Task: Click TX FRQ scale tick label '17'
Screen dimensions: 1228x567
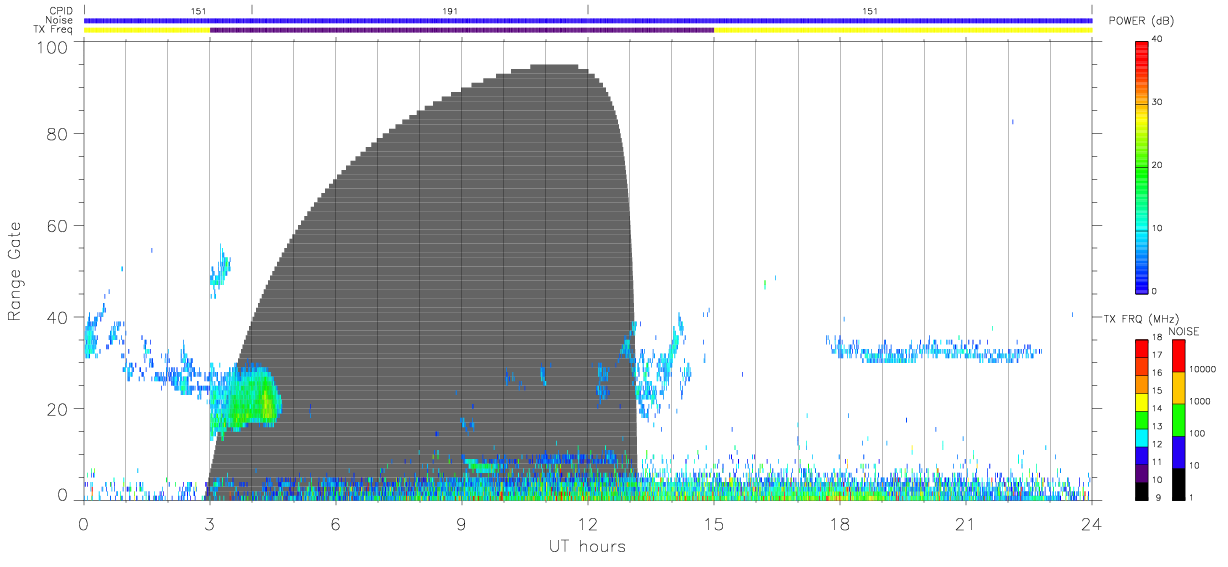Action: click(1157, 355)
